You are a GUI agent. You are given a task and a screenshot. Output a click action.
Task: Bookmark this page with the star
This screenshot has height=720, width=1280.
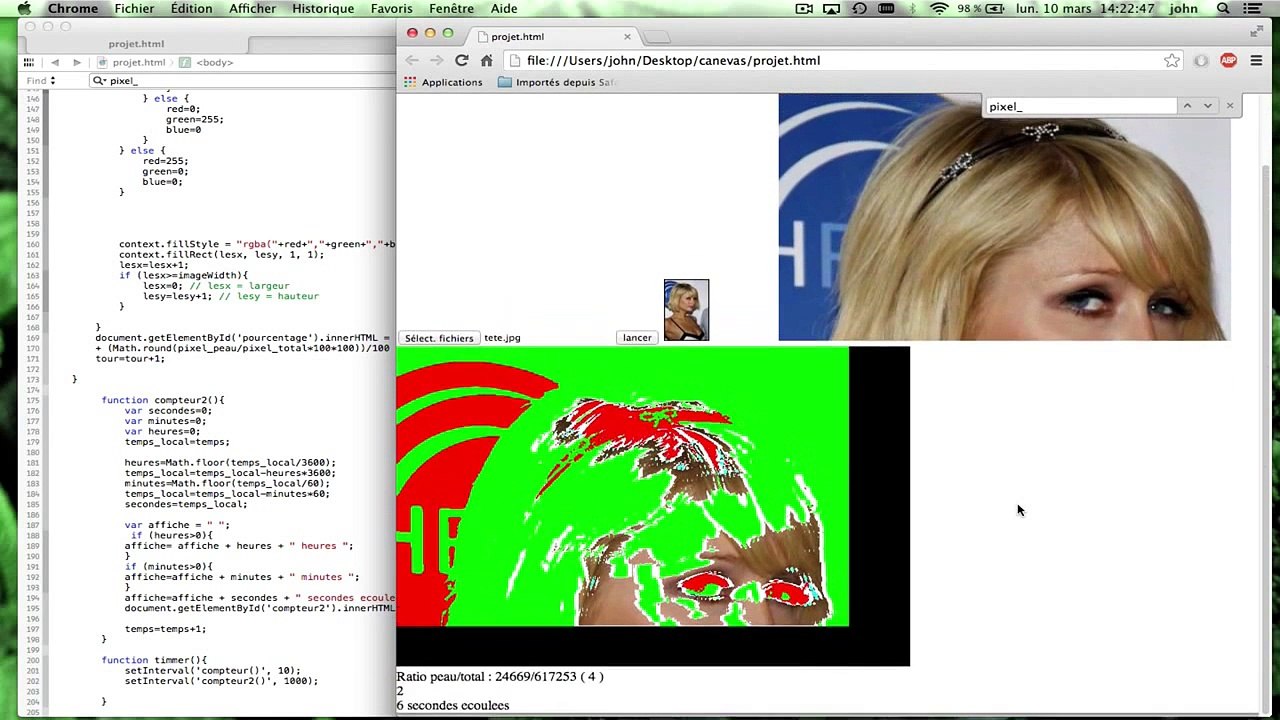(1172, 61)
